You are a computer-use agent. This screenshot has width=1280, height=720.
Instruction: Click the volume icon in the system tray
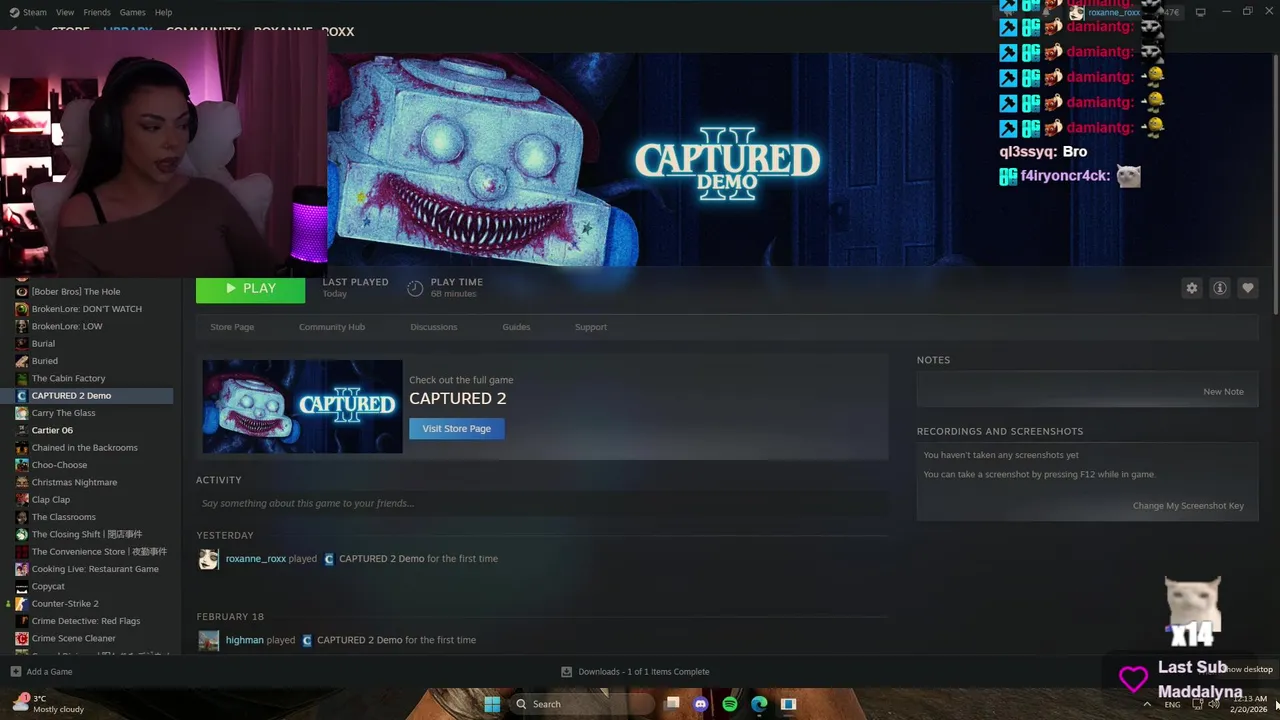coord(1213,704)
